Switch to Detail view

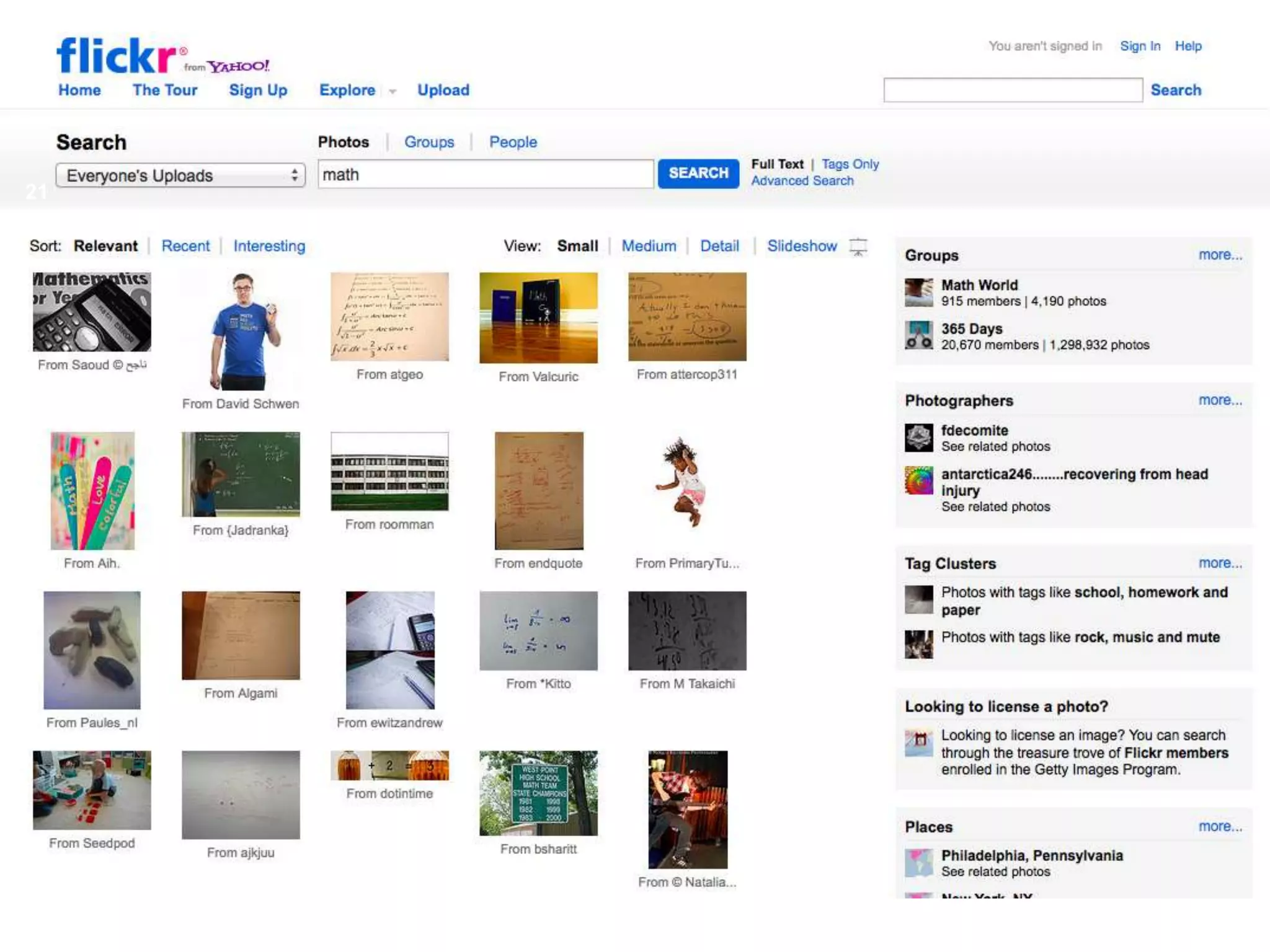point(719,246)
